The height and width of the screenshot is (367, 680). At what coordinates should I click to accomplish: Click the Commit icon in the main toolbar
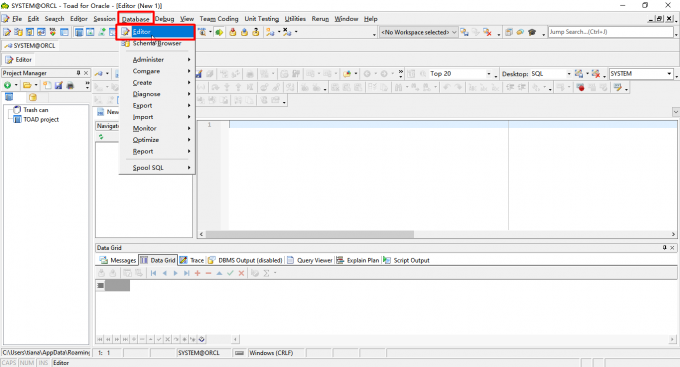pyautogui.click(x=233, y=32)
